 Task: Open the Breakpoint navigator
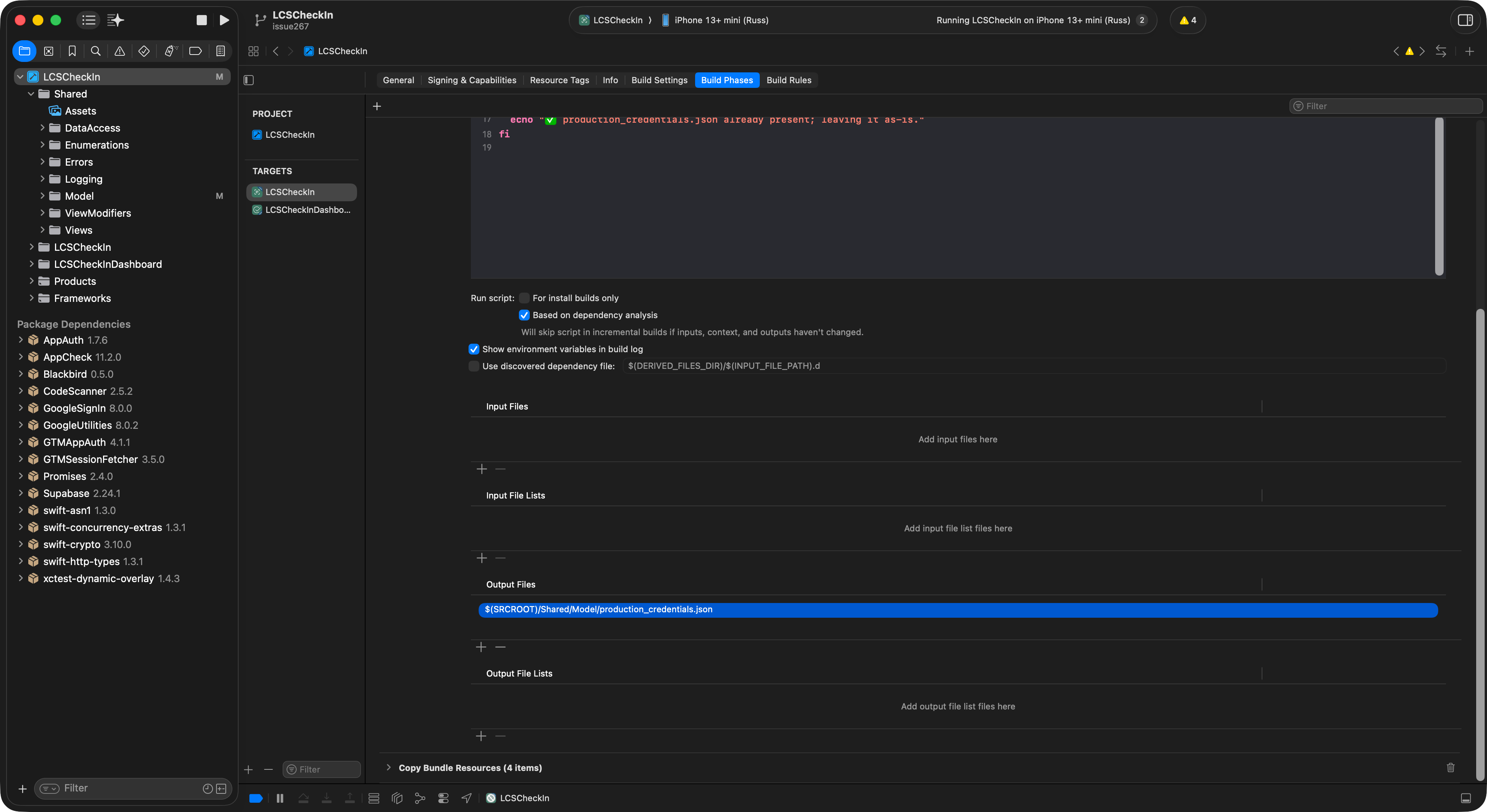[195, 51]
